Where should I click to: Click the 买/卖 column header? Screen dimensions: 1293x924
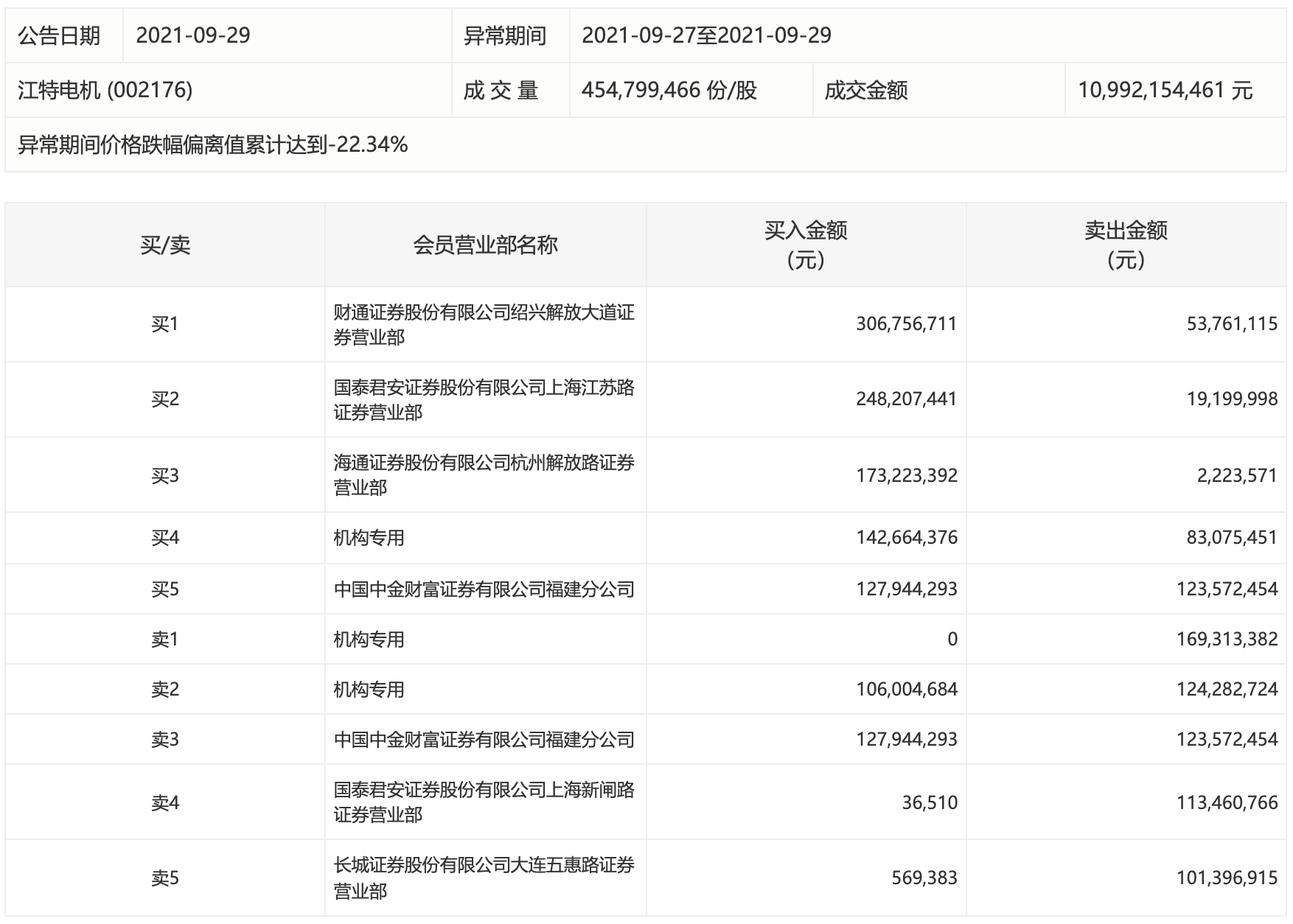click(x=165, y=245)
